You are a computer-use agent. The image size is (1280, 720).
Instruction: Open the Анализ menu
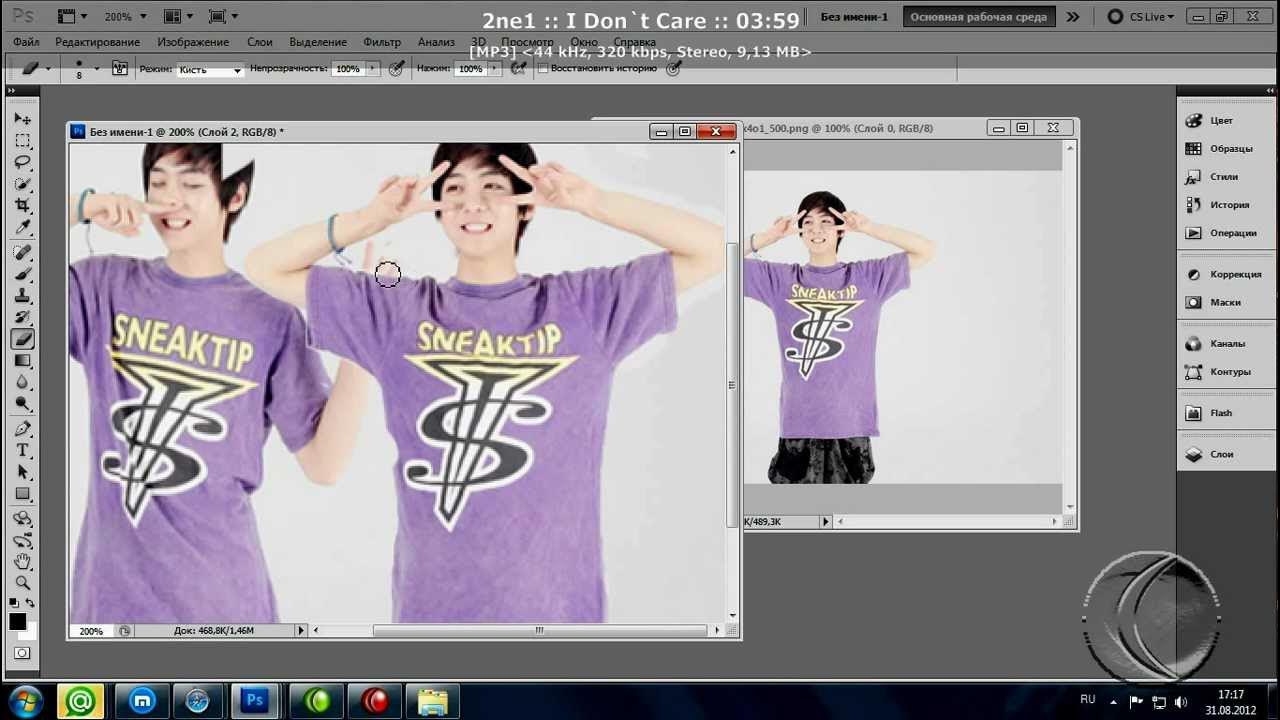pos(436,42)
